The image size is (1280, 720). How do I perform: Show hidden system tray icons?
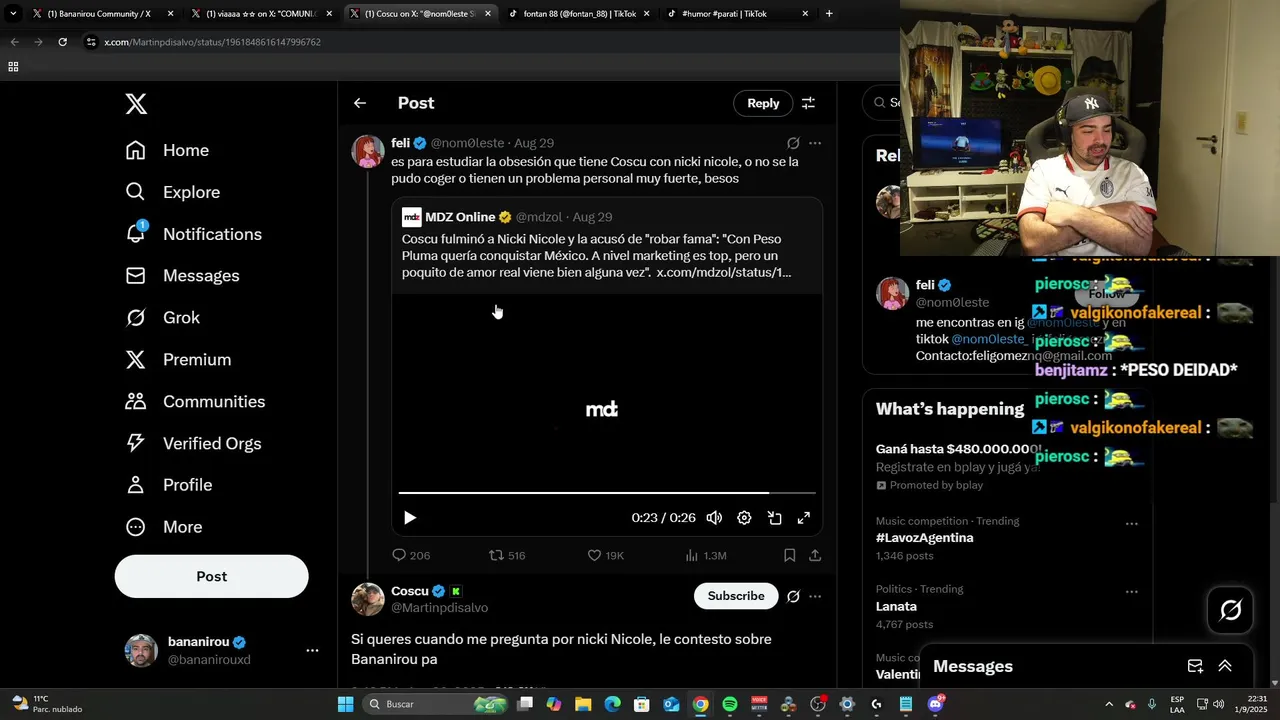pyautogui.click(x=1109, y=704)
